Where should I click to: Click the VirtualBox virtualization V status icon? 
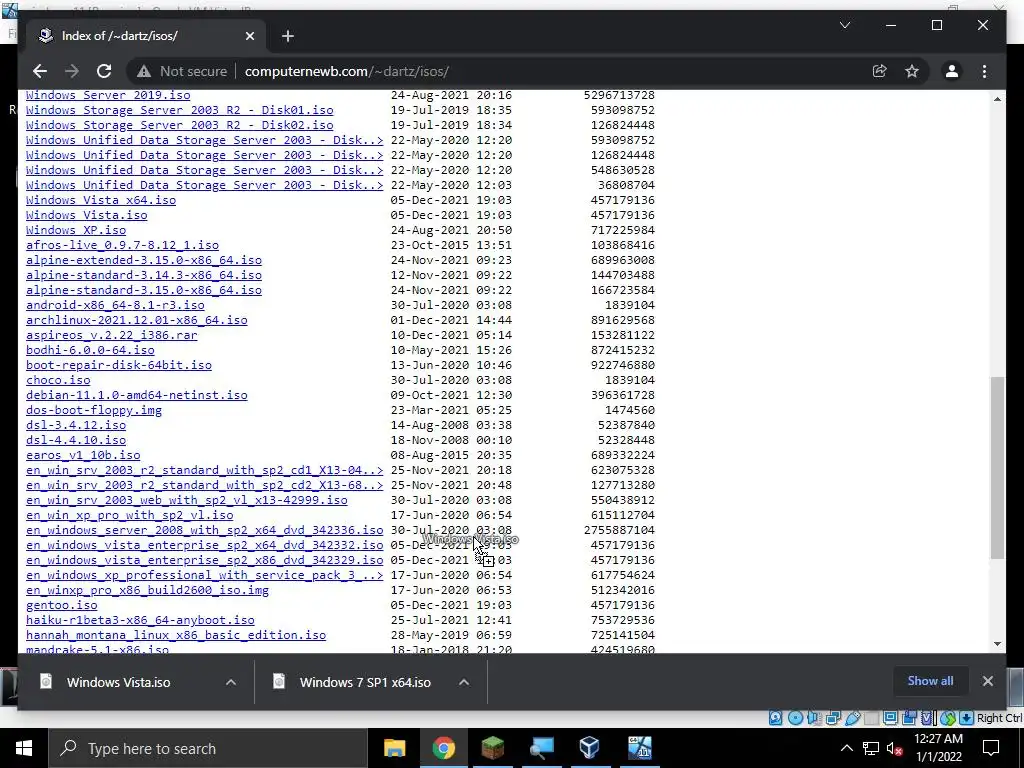pos(927,718)
